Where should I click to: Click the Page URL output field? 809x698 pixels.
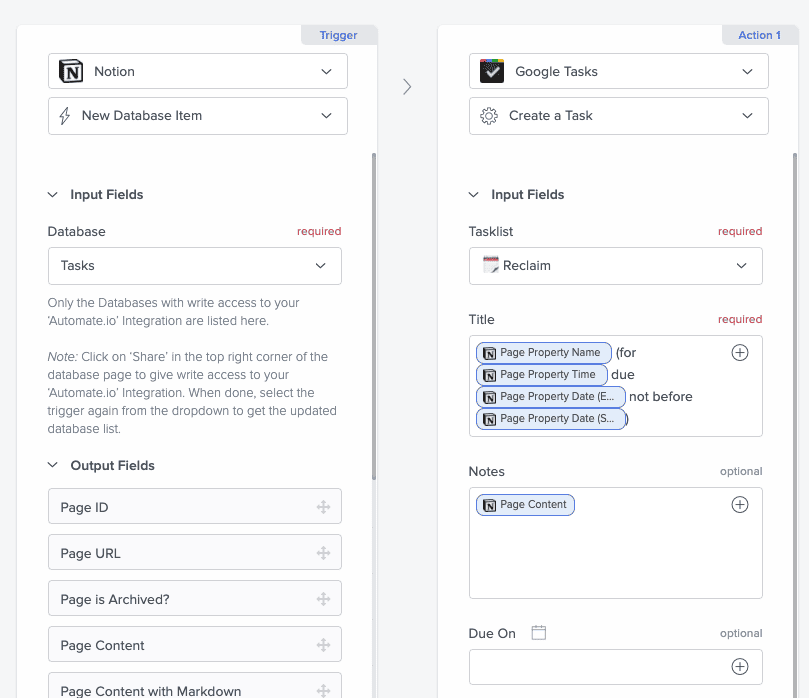pyautogui.click(x=195, y=553)
